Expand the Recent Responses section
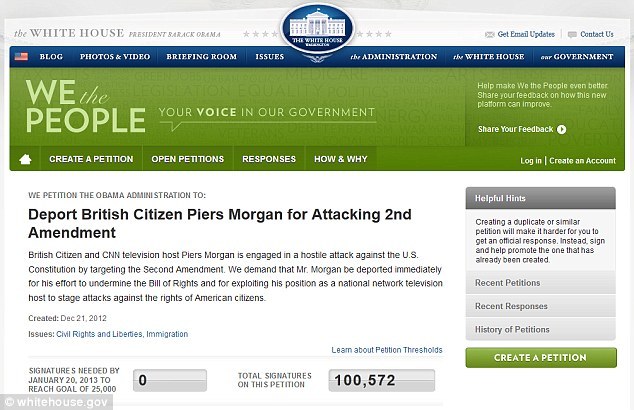 click(x=540, y=306)
